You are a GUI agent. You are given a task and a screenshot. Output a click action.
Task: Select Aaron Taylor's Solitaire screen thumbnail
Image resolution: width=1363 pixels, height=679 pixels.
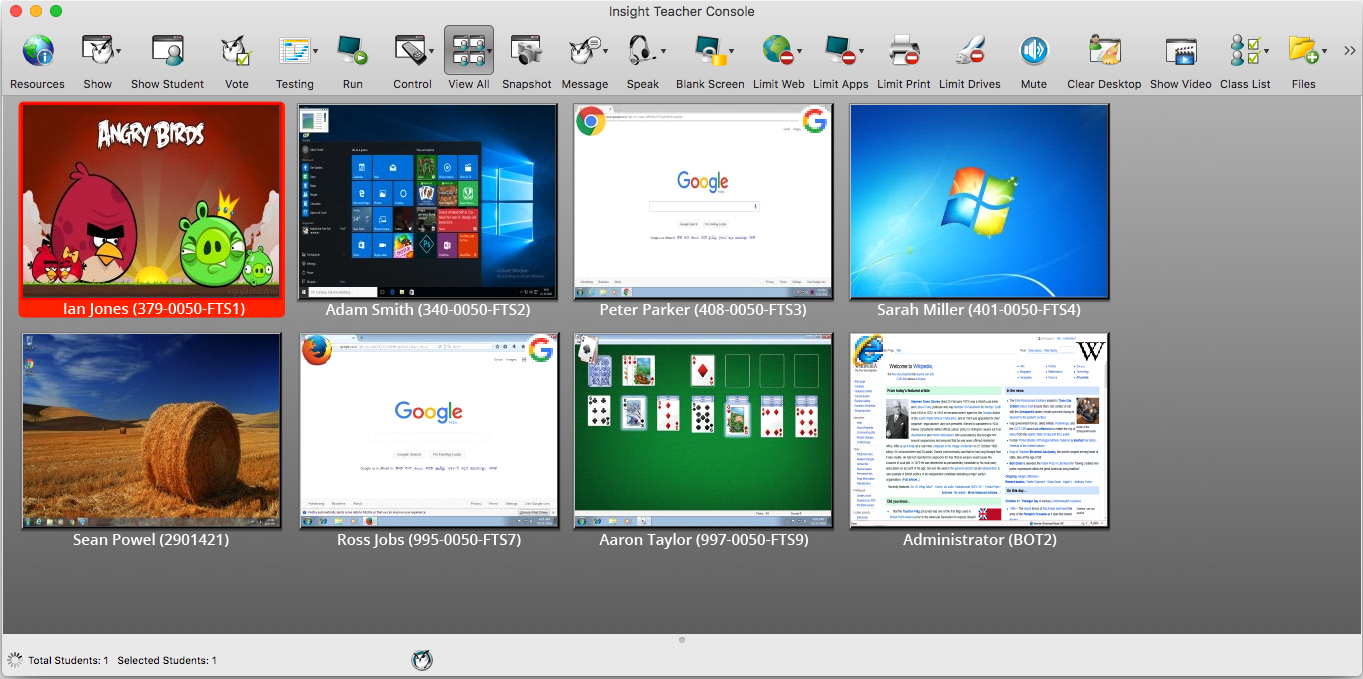pos(704,431)
